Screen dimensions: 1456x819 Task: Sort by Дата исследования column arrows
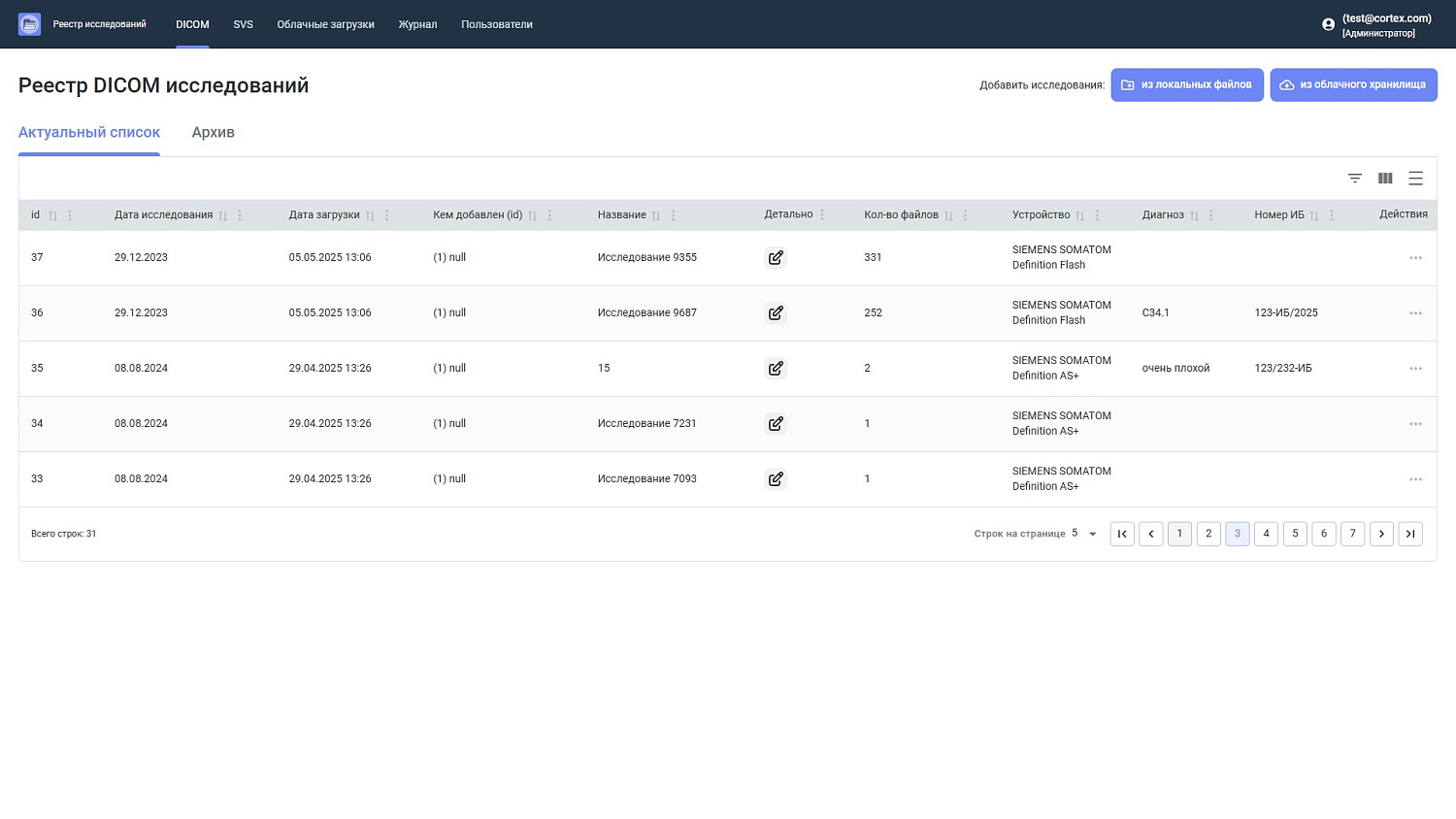click(x=223, y=215)
